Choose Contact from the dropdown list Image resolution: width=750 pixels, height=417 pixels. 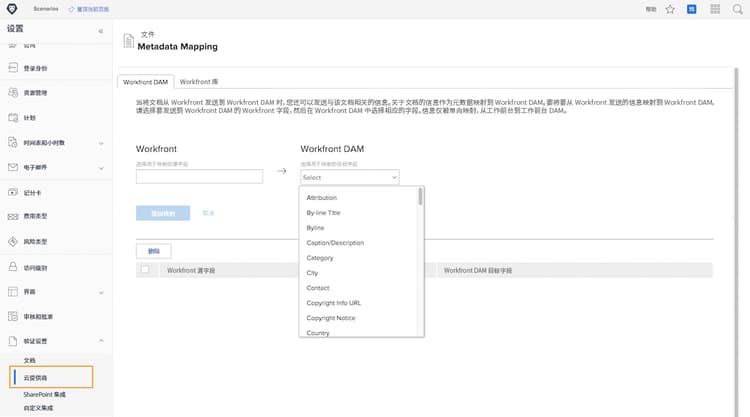coord(318,288)
